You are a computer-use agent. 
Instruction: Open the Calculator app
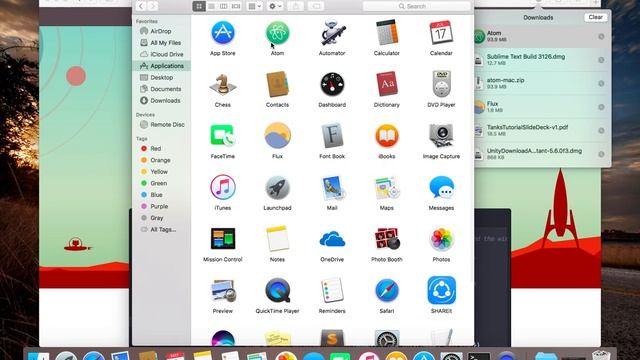(x=387, y=33)
